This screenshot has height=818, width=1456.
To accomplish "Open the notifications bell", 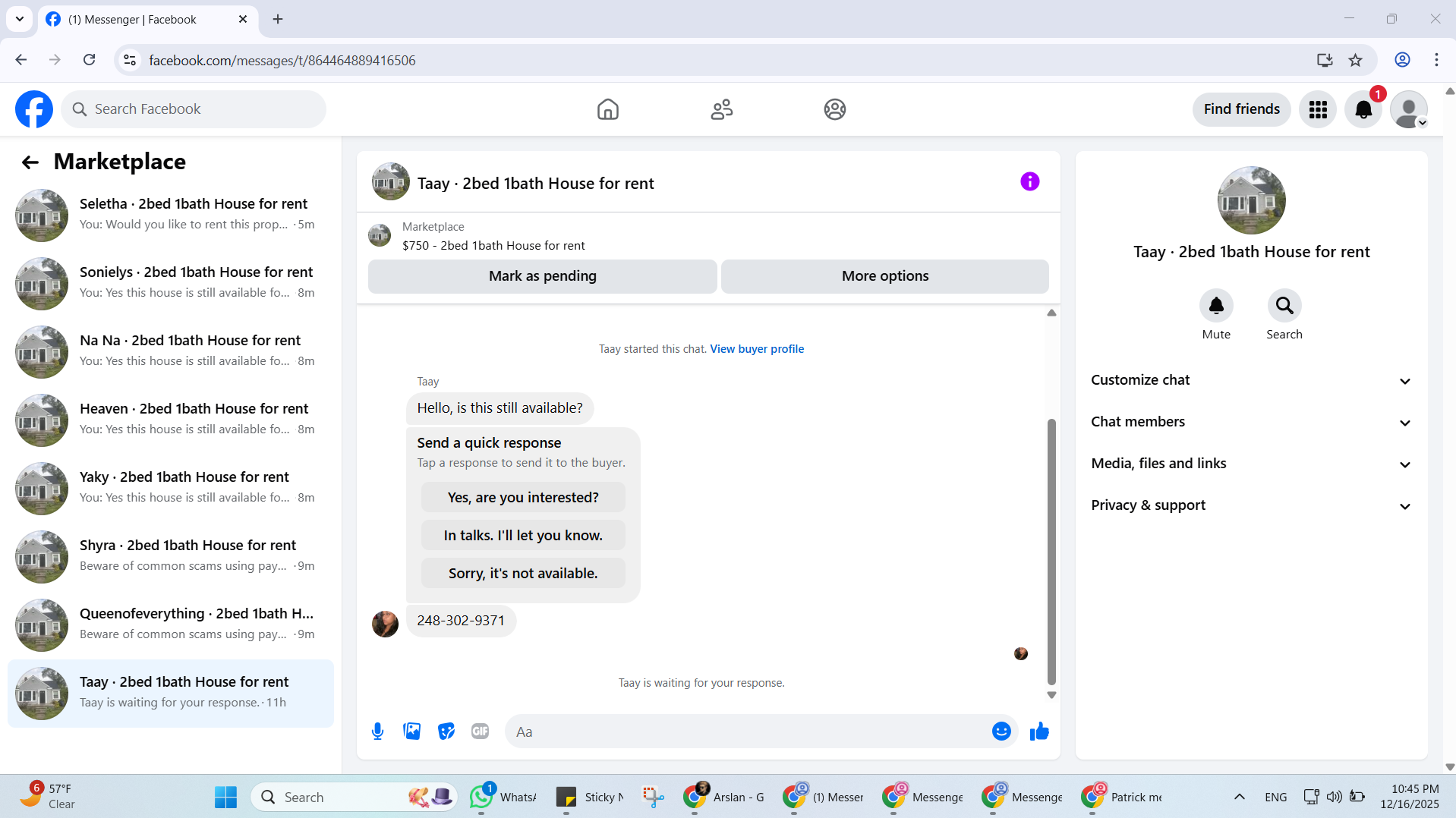I will pos(1363,109).
